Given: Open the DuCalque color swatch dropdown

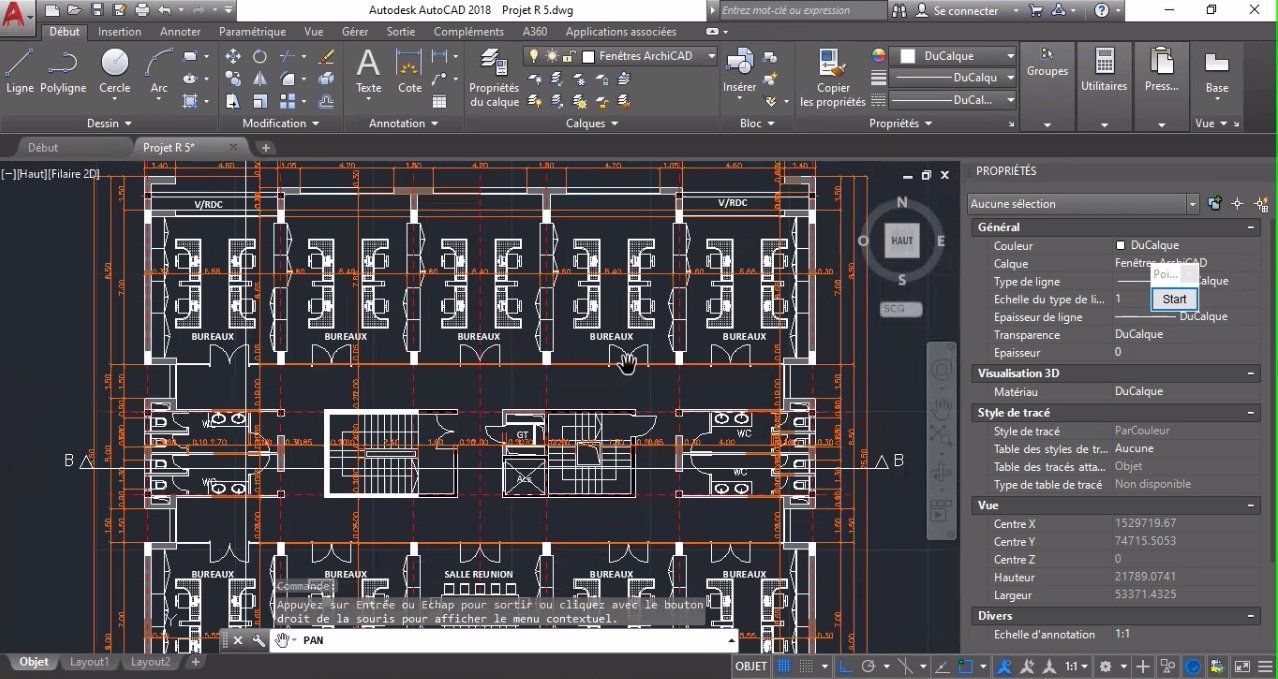Looking at the screenshot, I should [954, 56].
